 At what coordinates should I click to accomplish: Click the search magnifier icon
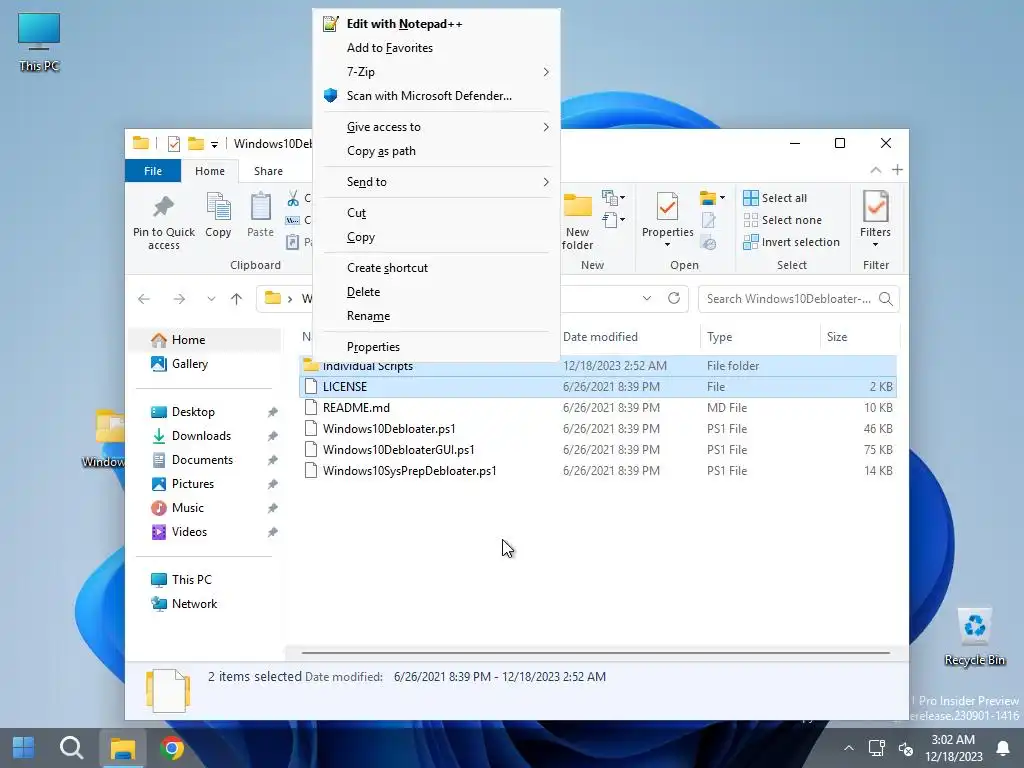click(886, 298)
